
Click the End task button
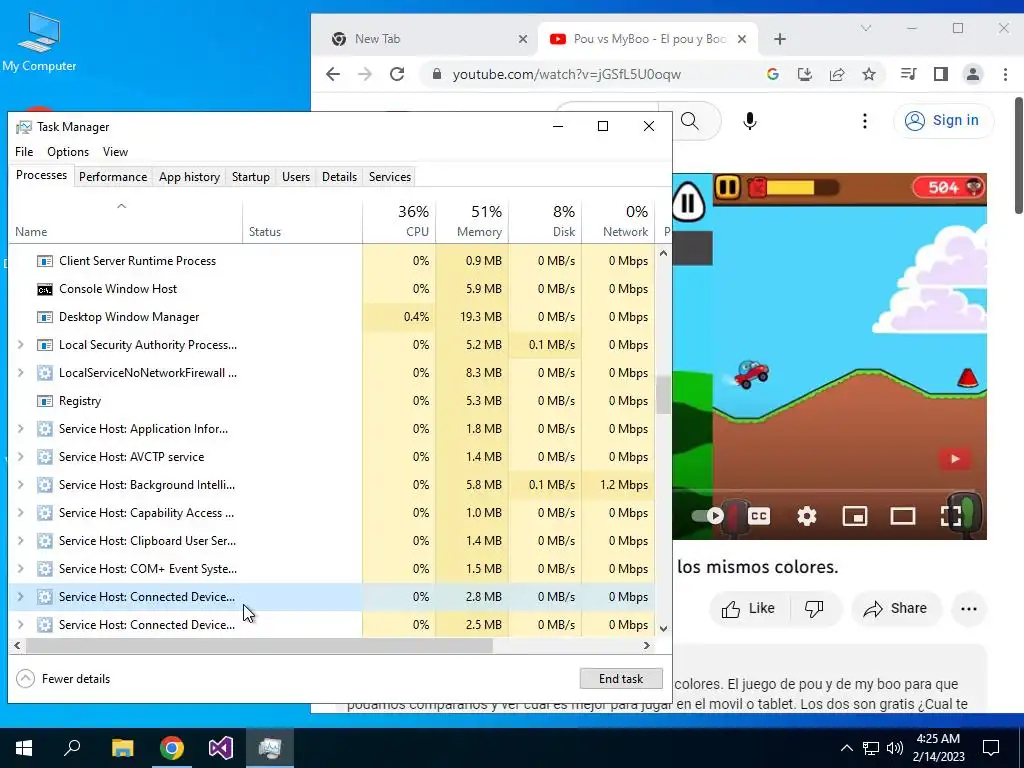pyautogui.click(x=621, y=679)
